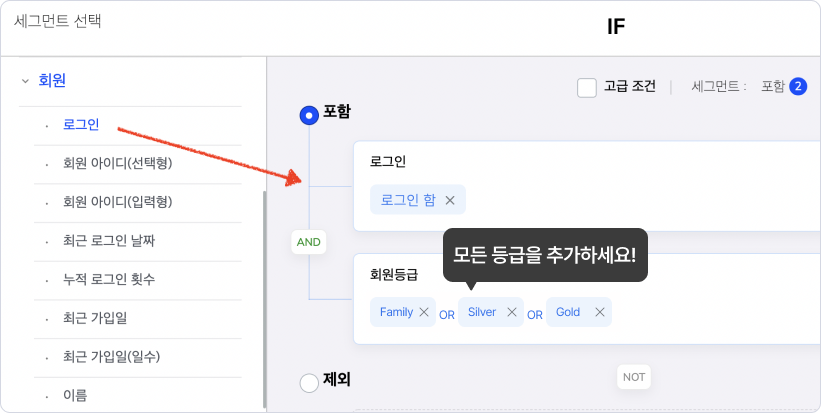This screenshot has width=821, height=413.
Task: Click the segment list scrollbar
Action: tap(264, 299)
